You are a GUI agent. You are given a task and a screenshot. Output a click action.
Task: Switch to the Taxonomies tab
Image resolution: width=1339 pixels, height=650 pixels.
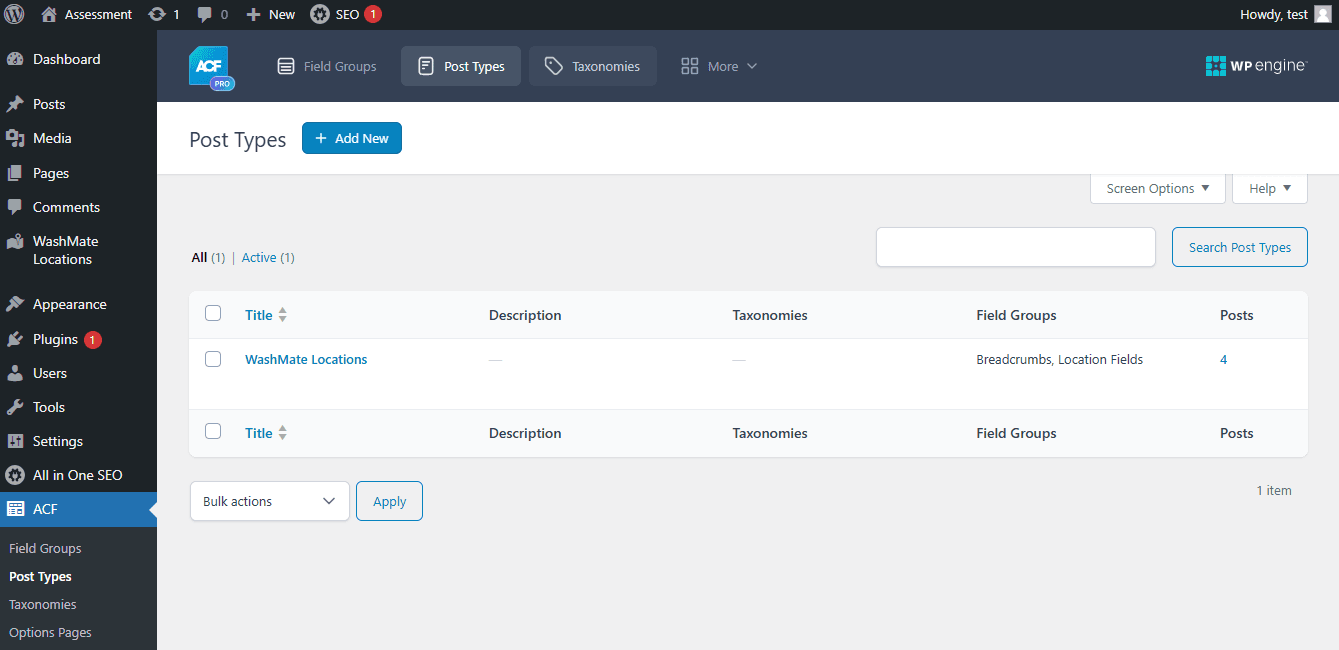592,67
